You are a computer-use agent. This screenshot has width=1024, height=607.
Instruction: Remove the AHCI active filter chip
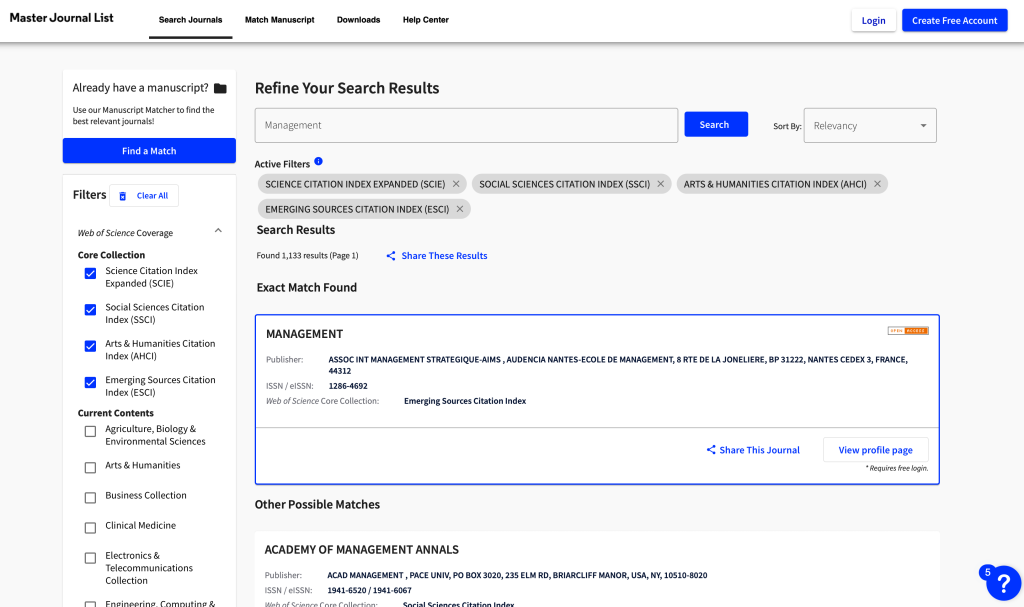[877, 184]
